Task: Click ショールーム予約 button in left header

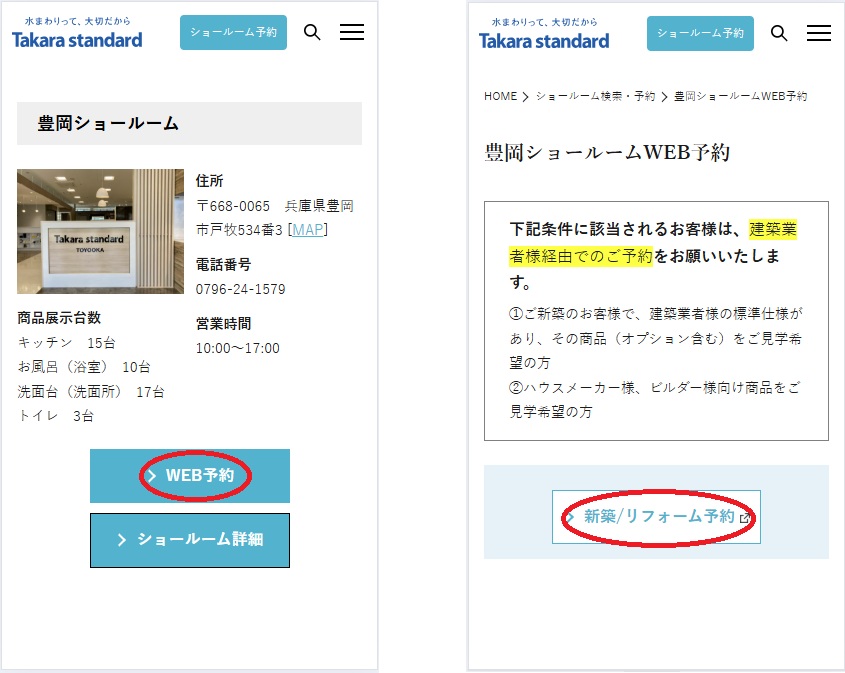Action: pyautogui.click(x=233, y=32)
